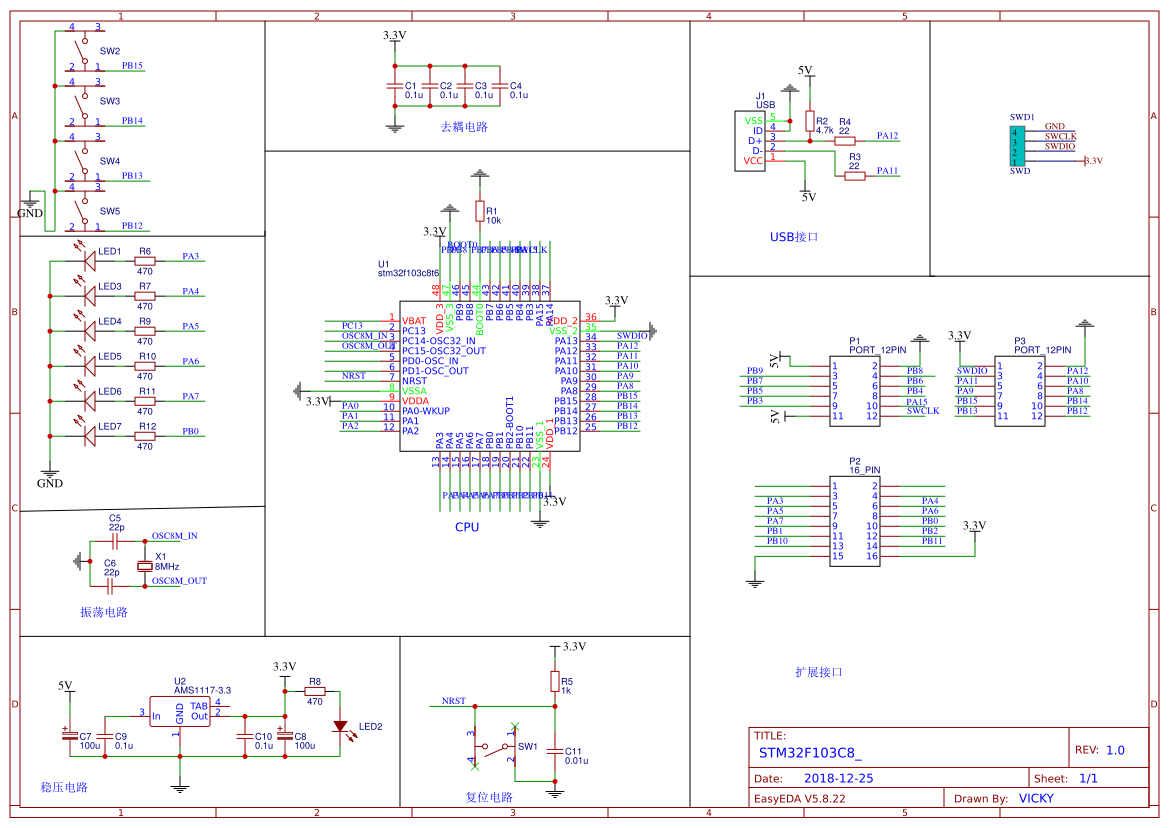1169x828 pixels.
Task: Select the U1 stm32f103c8t6 chip body
Action: 490,376
